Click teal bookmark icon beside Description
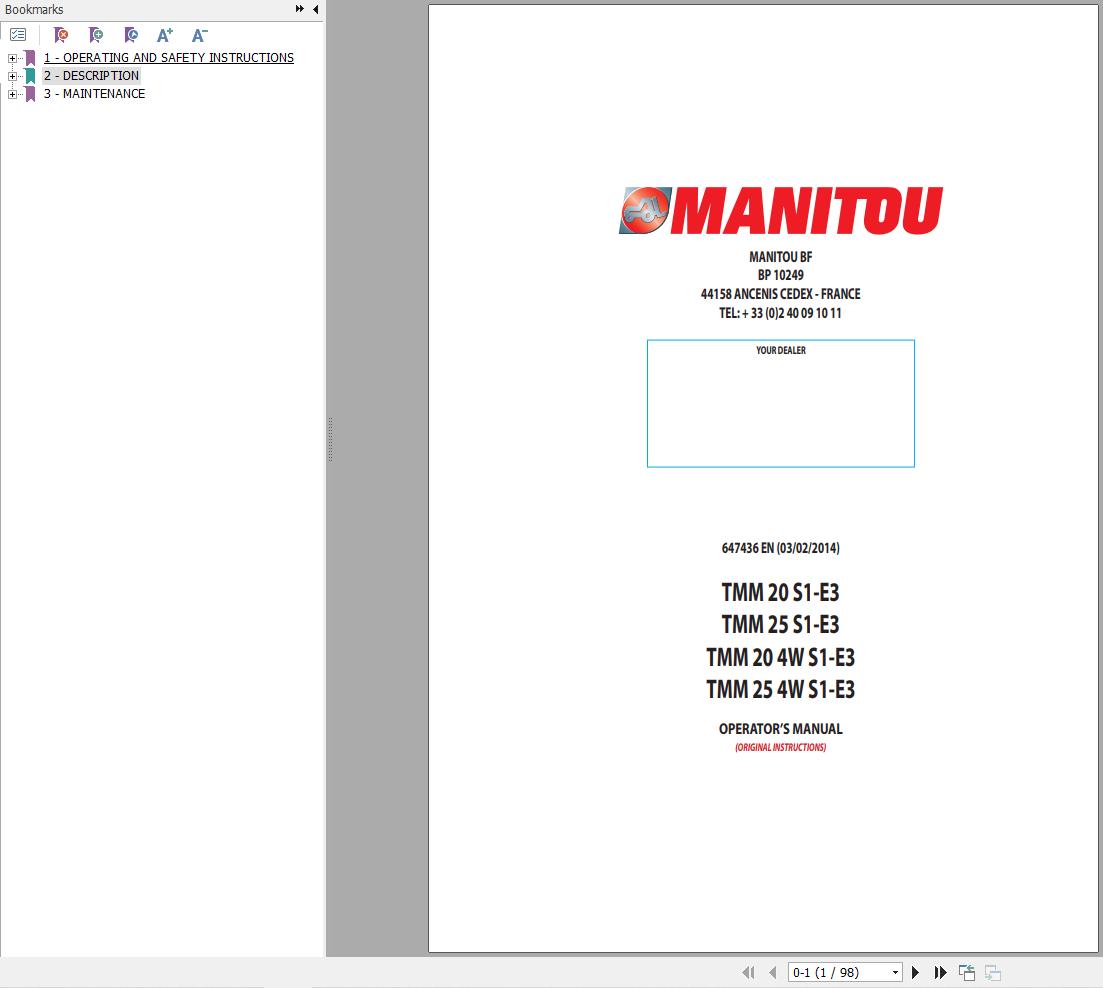Screen dimensions: 1103x988 (30, 76)
